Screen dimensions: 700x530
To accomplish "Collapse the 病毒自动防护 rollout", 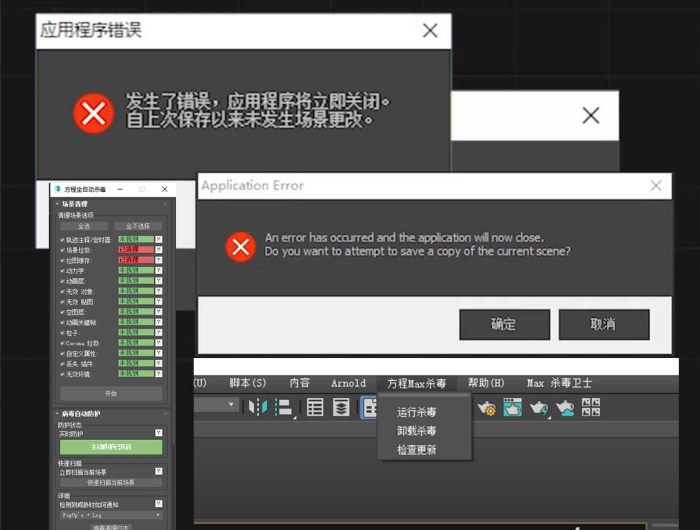I will (80, 413).
